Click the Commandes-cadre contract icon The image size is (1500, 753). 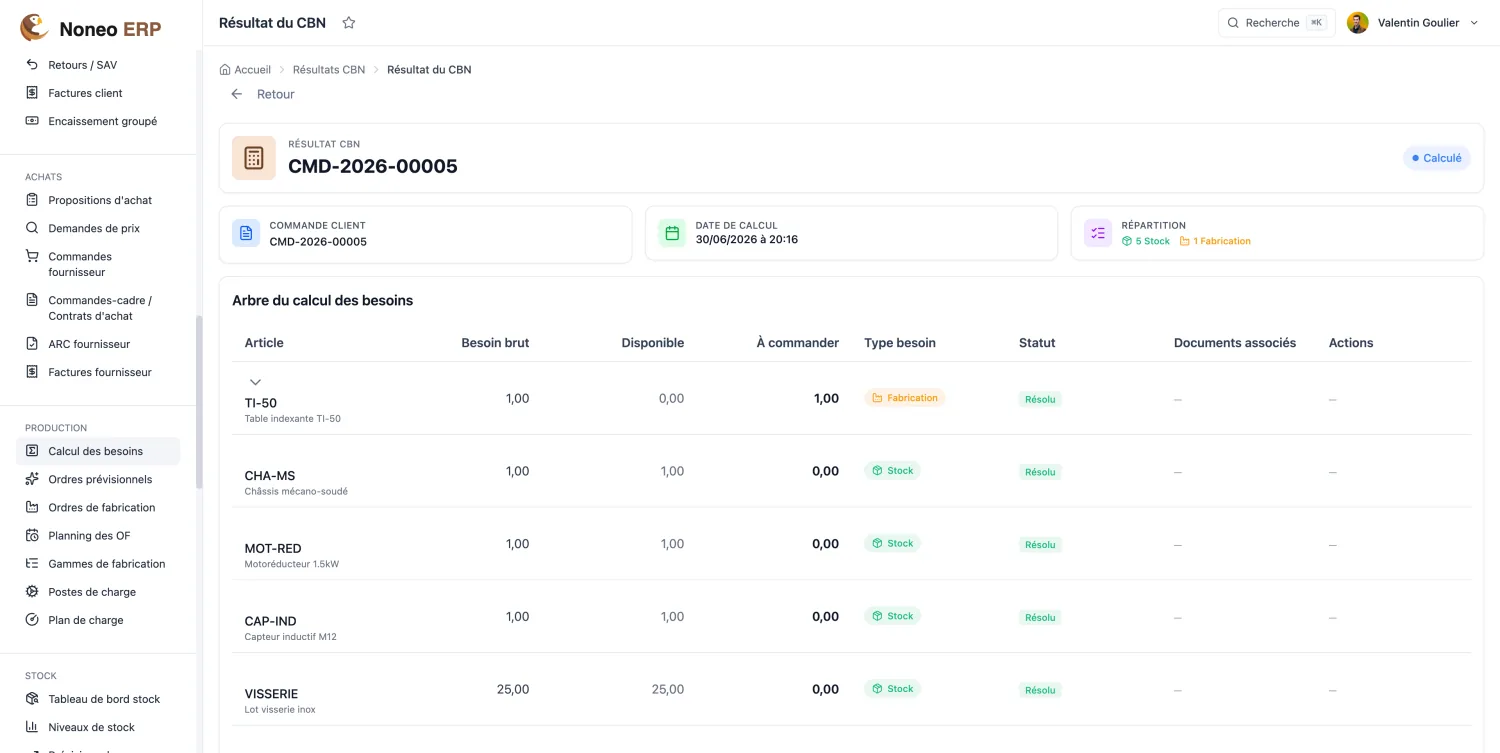[x=32, y=300]
